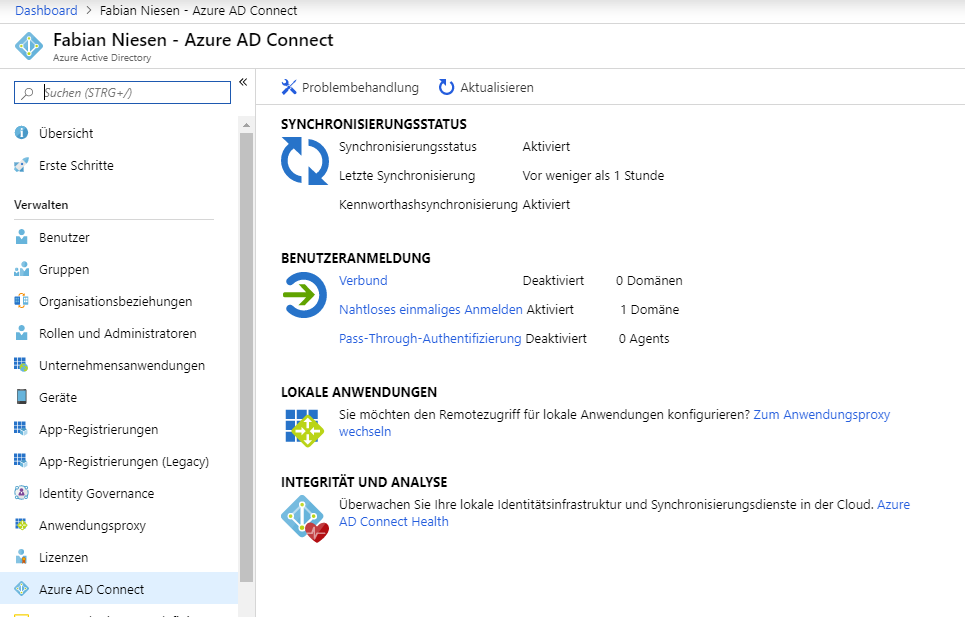Image resolution: width=965 pixels, height=617 pixels.
Task: Follow Zum Anwendungsproxy wechseln link
Action: [822, 415]
